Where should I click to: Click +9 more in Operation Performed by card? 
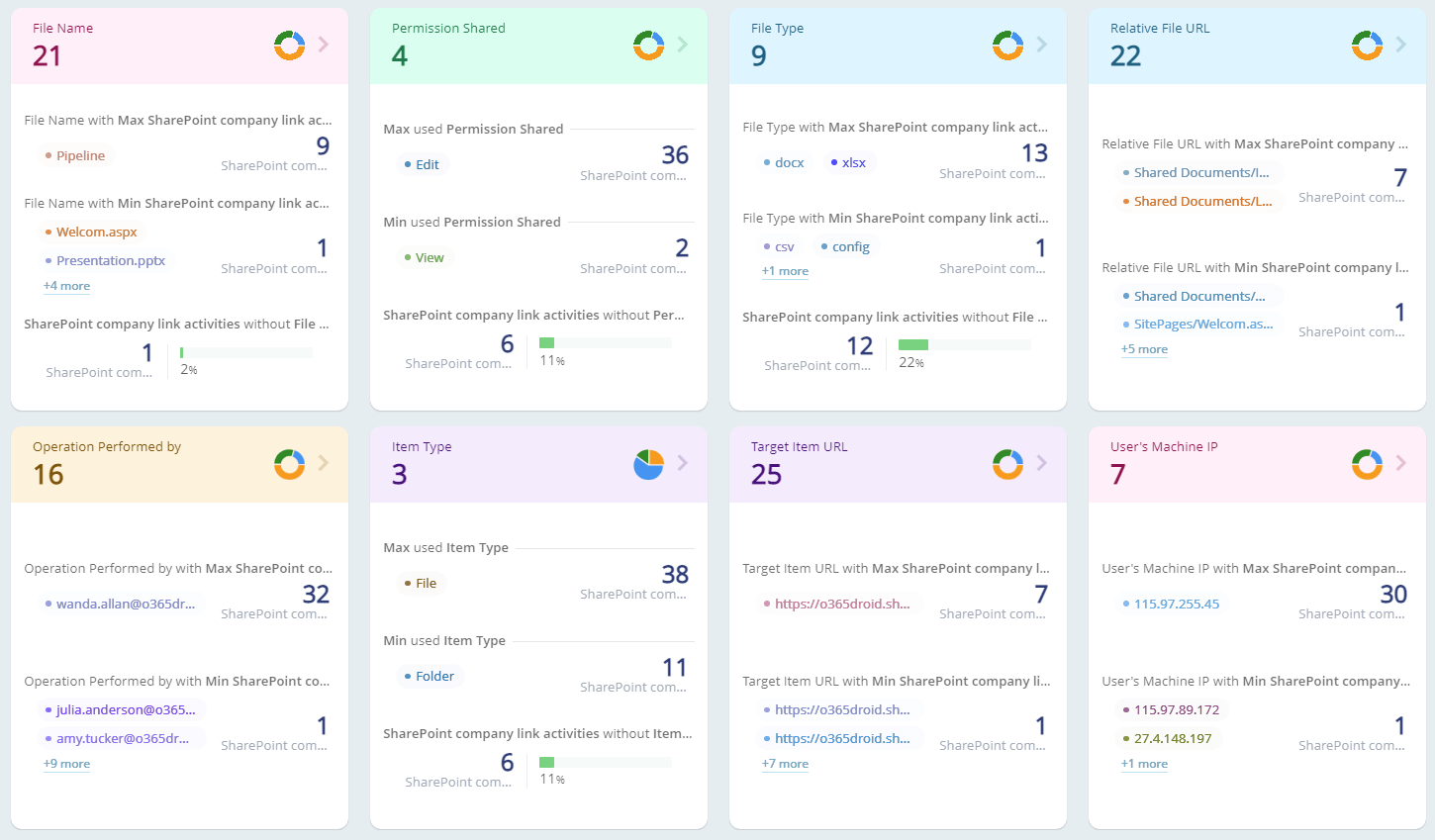(x=66, y=763)
